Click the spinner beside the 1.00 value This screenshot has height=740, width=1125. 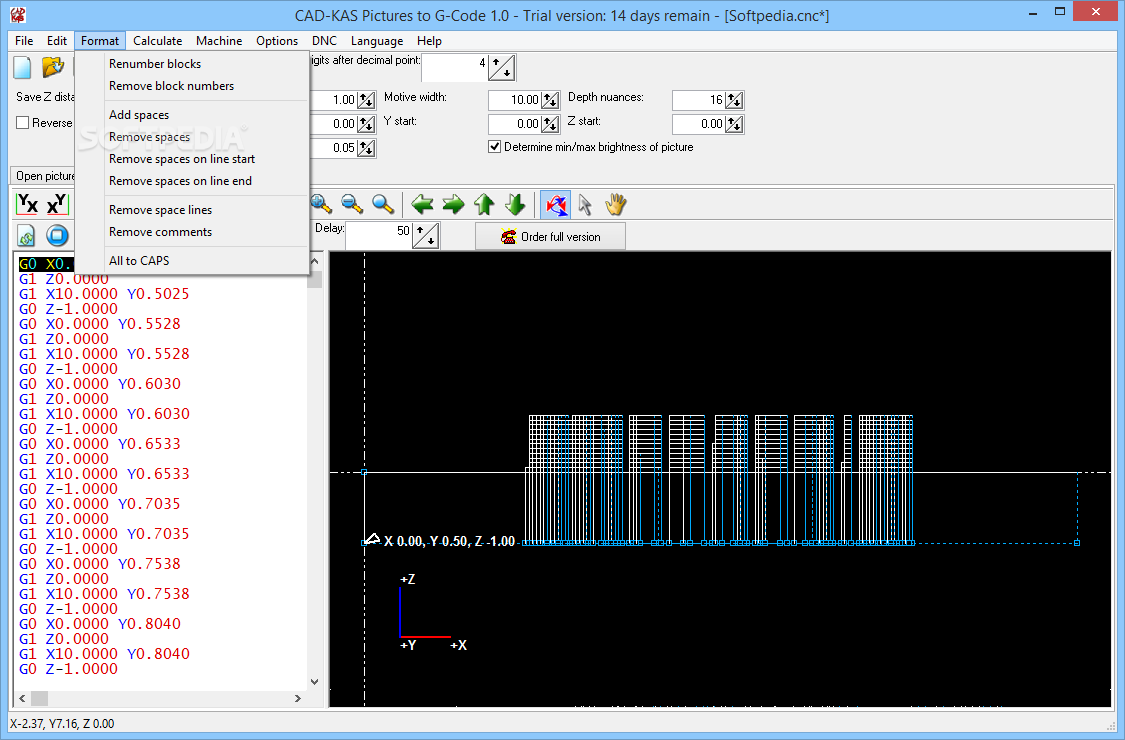point(366,100)
